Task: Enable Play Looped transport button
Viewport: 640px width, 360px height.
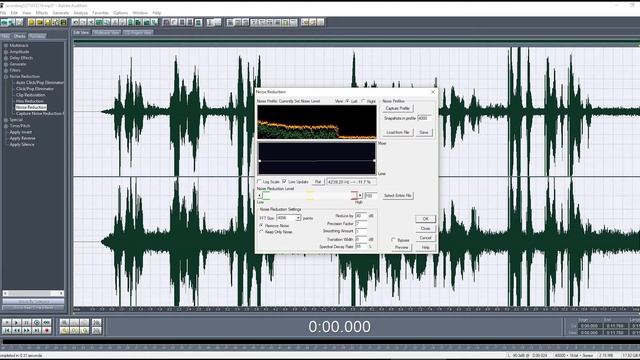Action: (47, 322)
